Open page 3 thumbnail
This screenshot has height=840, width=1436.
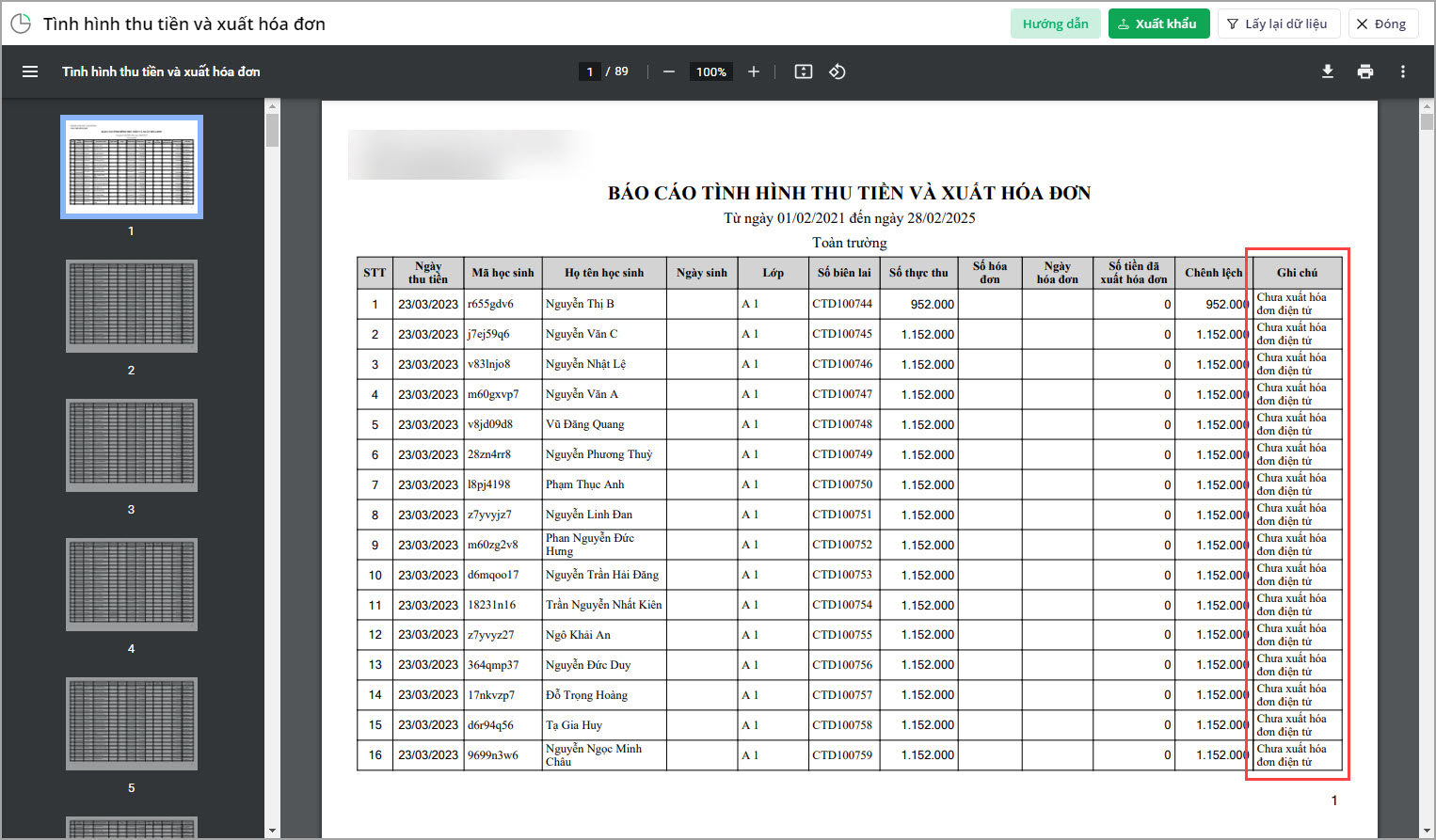(x=132, y=445)
